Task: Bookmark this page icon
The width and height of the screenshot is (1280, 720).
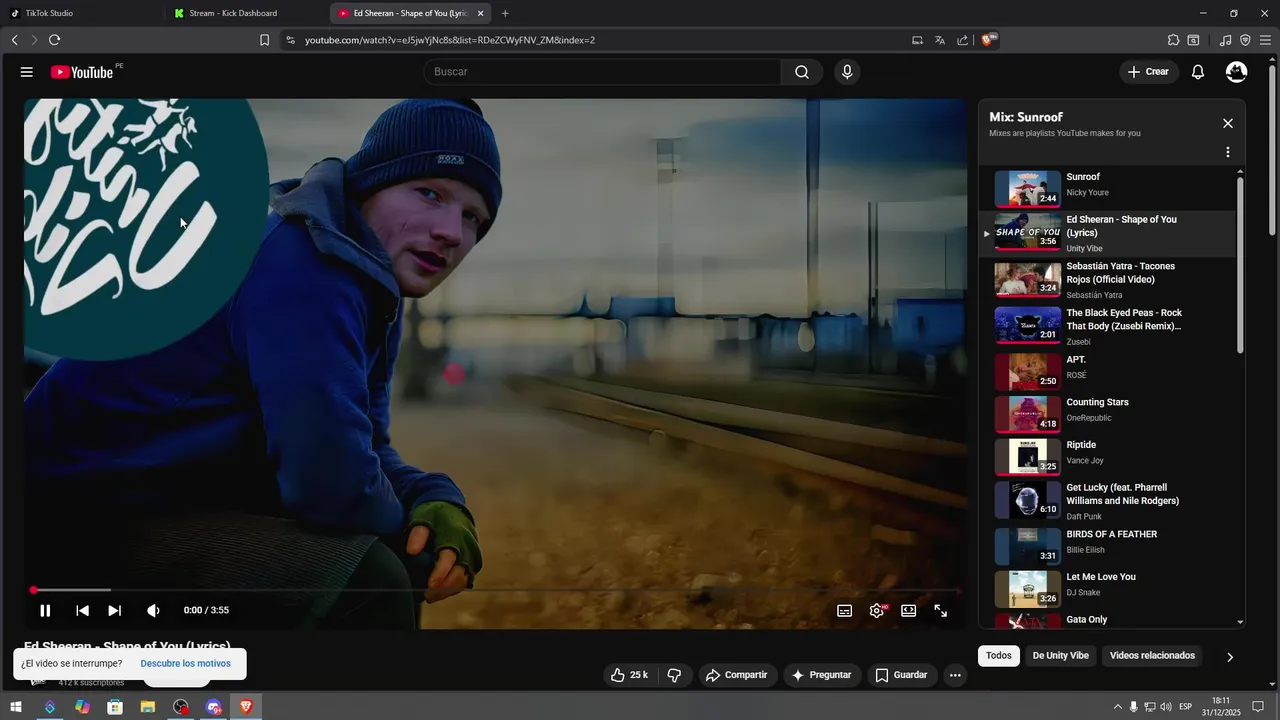Action: click(264, 40)
